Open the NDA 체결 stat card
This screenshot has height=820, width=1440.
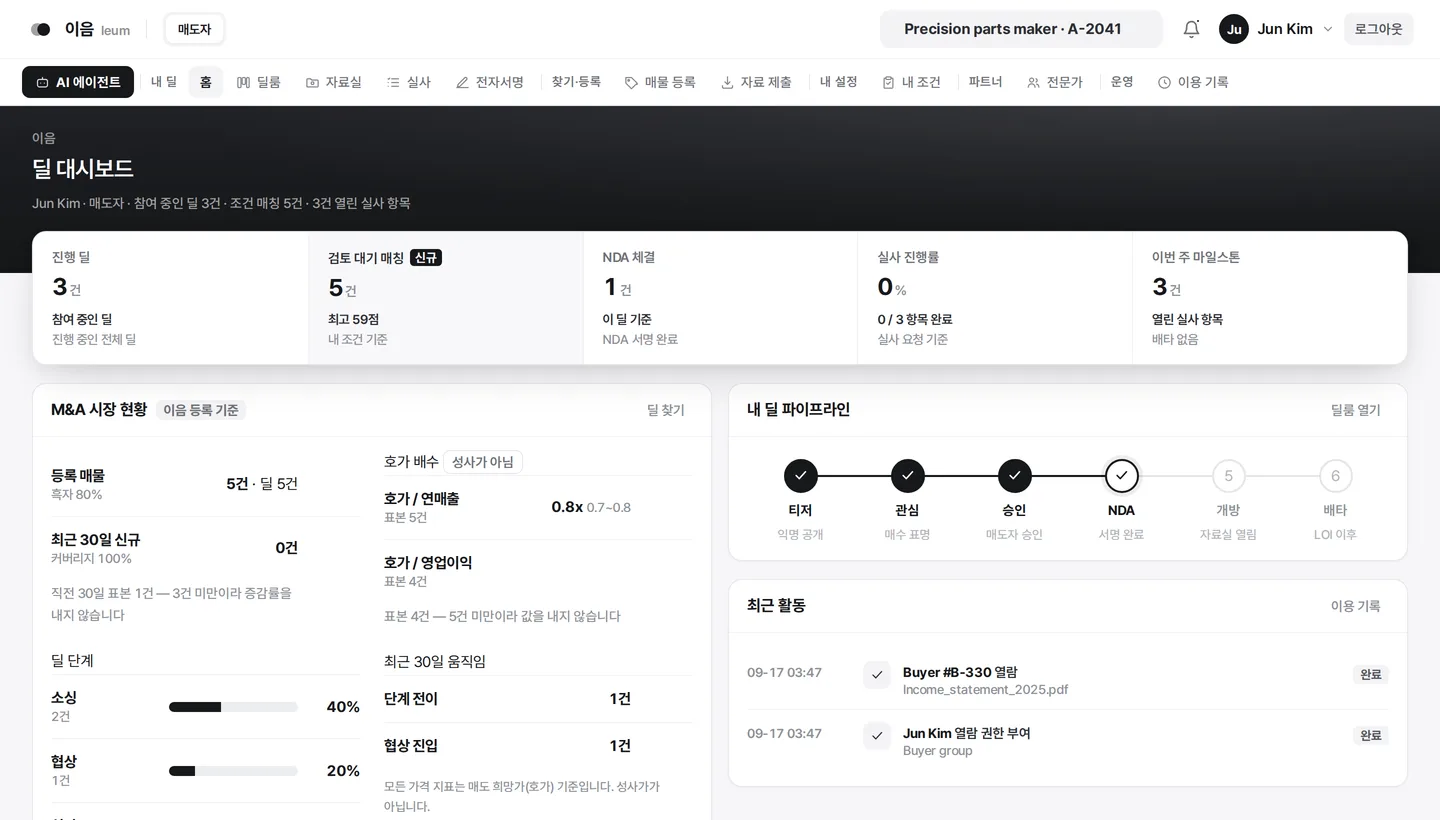click(720, 298)
